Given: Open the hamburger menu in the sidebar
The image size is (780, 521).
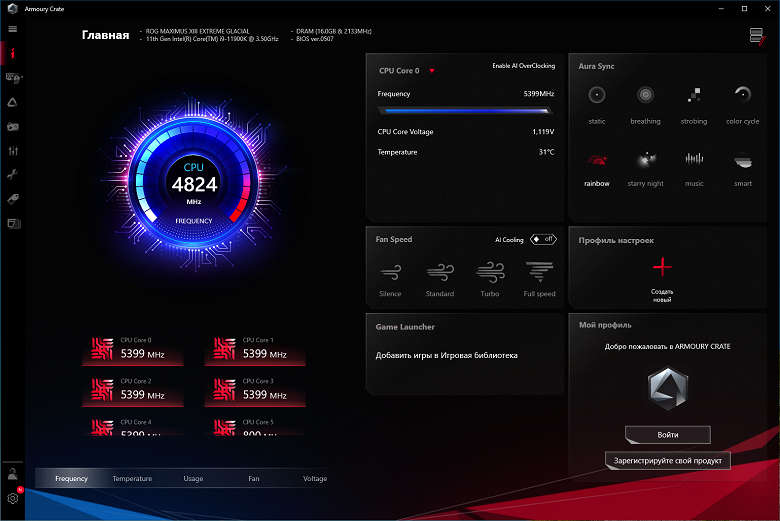Looking at the screenshot, I should coord(12,29).
